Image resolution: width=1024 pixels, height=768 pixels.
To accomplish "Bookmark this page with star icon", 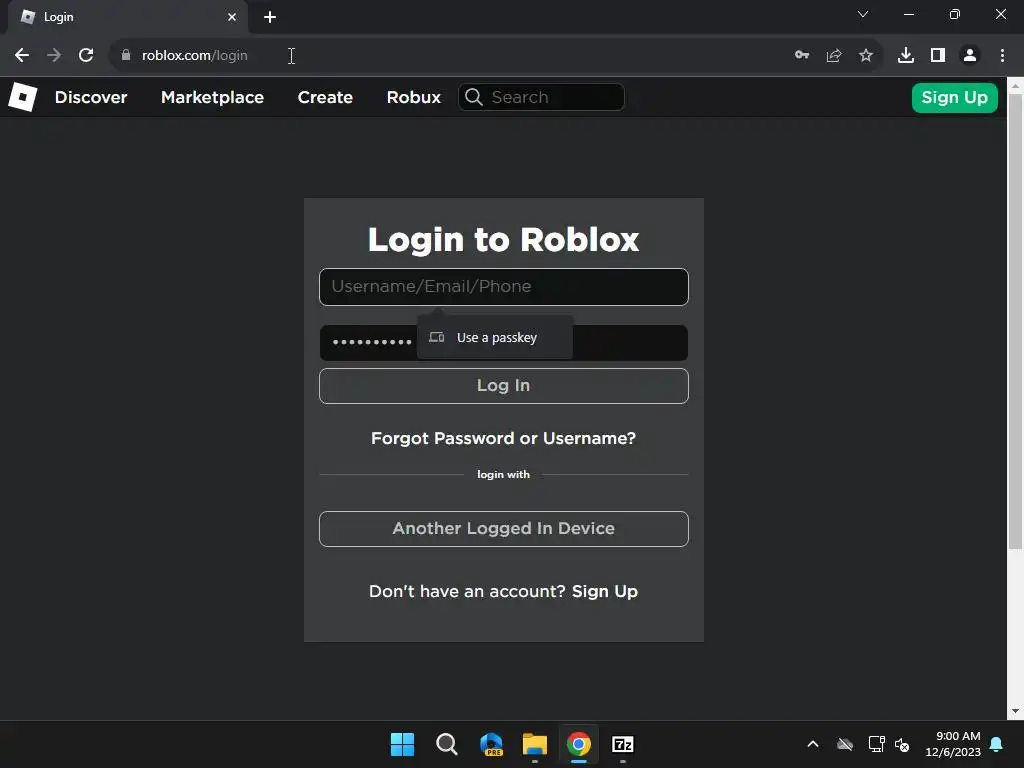I will click(x=866, y=56).
